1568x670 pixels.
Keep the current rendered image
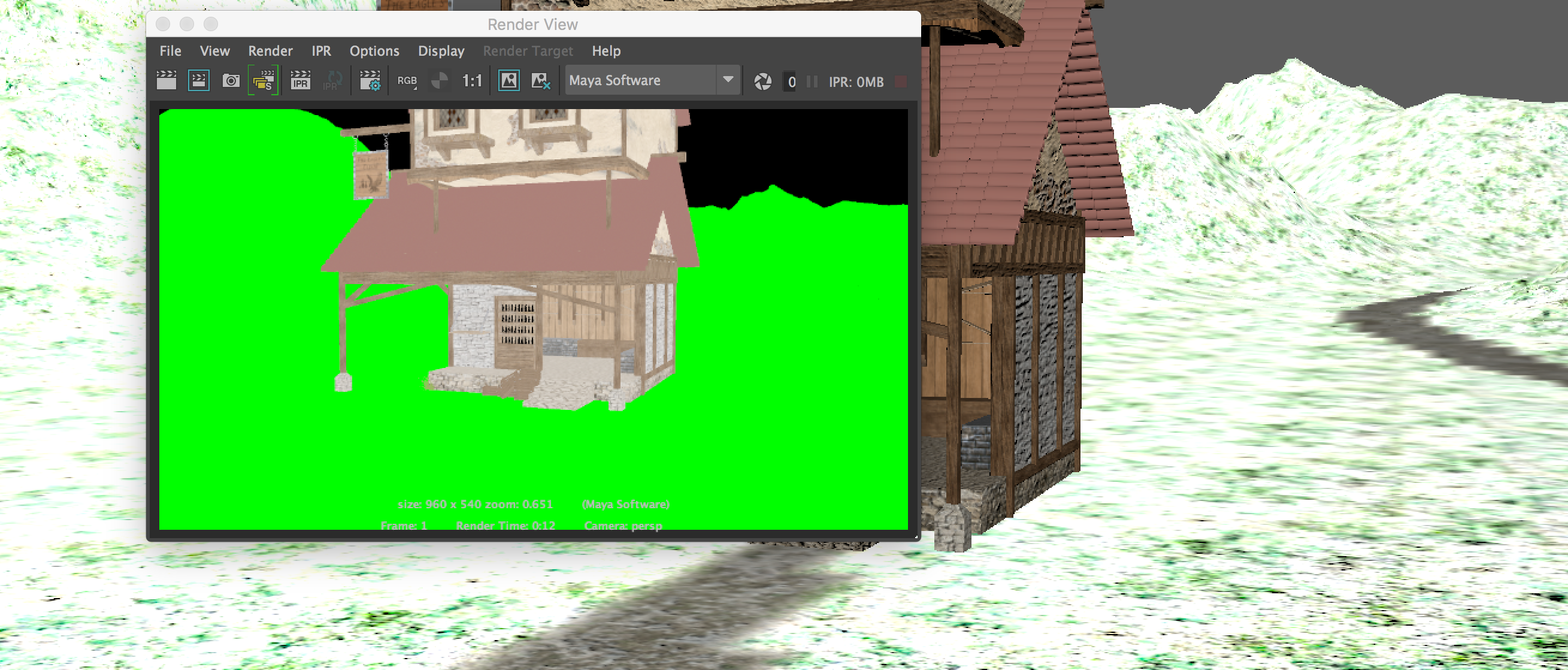coord(509,80)
